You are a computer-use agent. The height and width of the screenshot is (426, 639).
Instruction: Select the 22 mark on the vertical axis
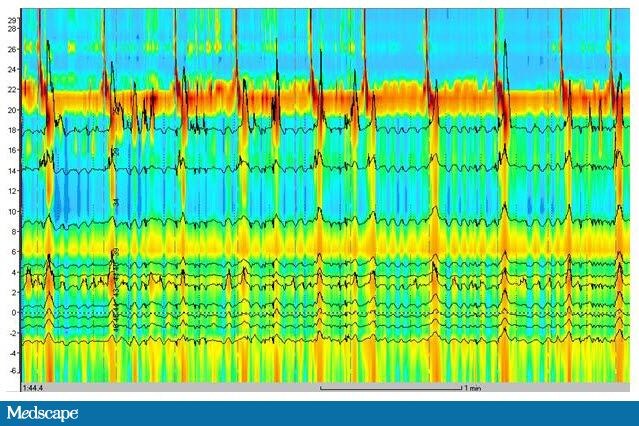pos(12,90)
